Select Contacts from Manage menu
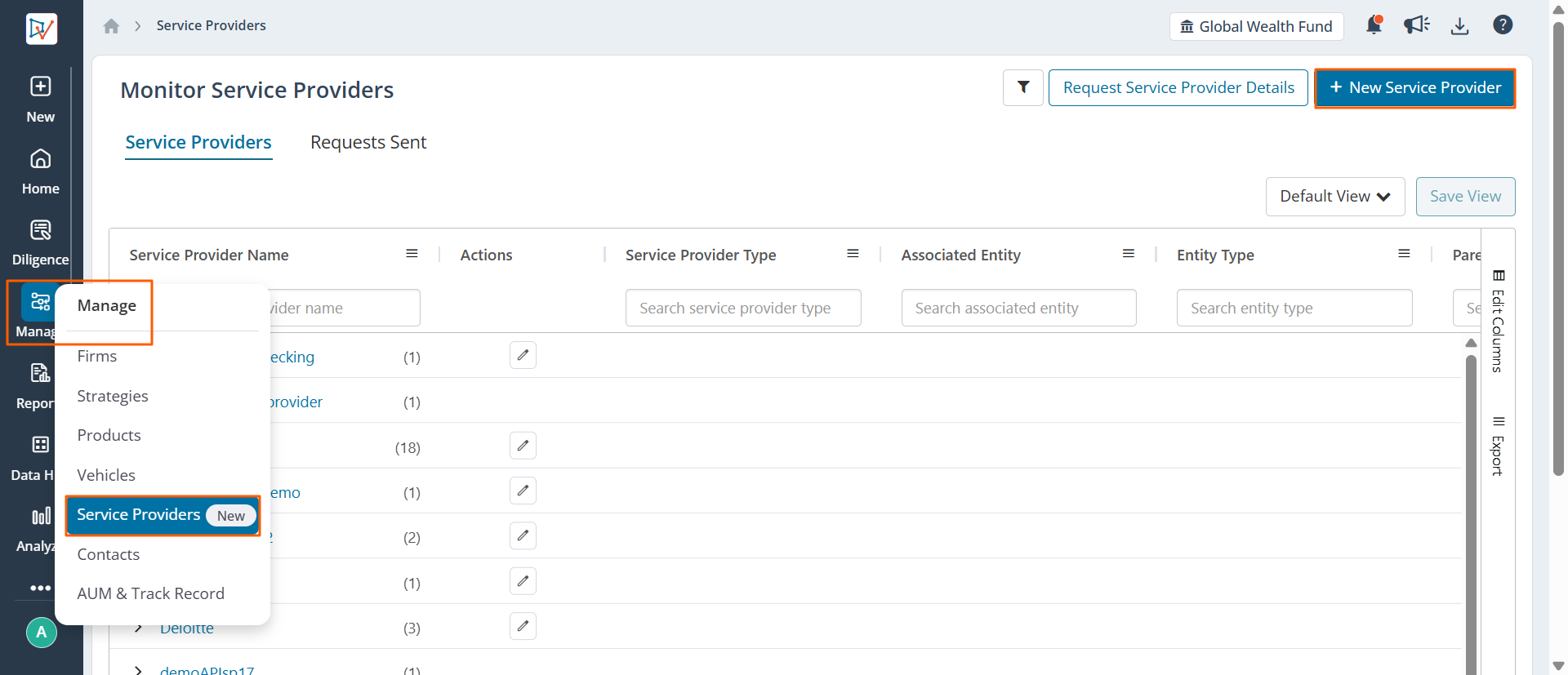Viewport: 1568px width, 675px height. pyautogui.click(x=109, y=554)
